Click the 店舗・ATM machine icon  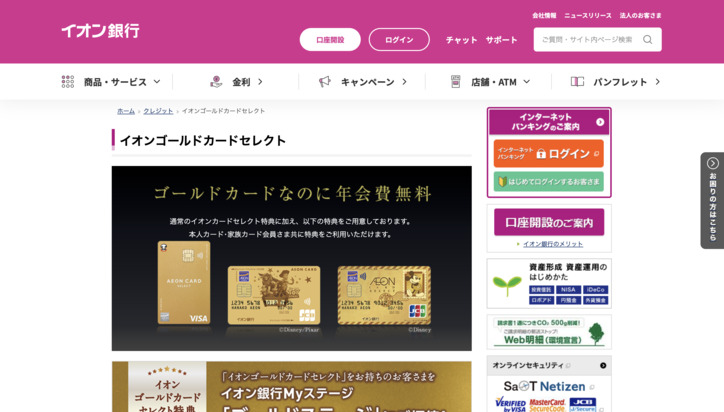(x=456, y=82)
